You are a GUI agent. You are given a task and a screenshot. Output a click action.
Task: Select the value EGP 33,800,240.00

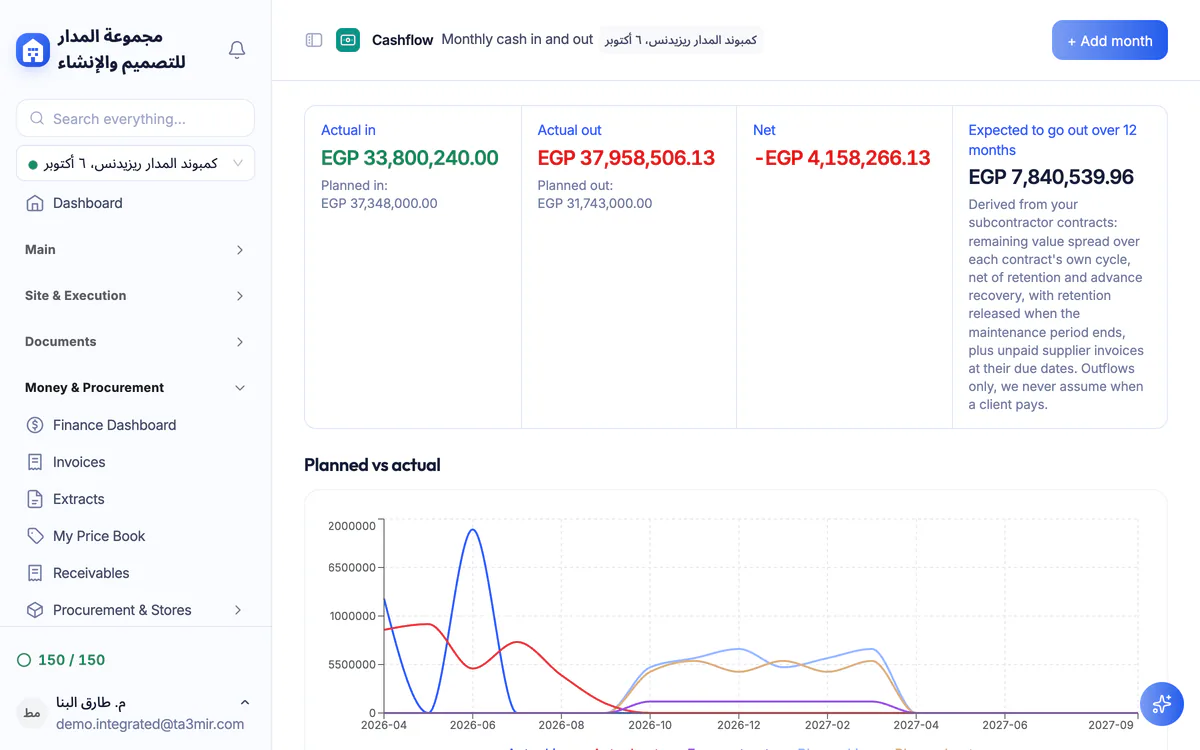click(410, 158)
